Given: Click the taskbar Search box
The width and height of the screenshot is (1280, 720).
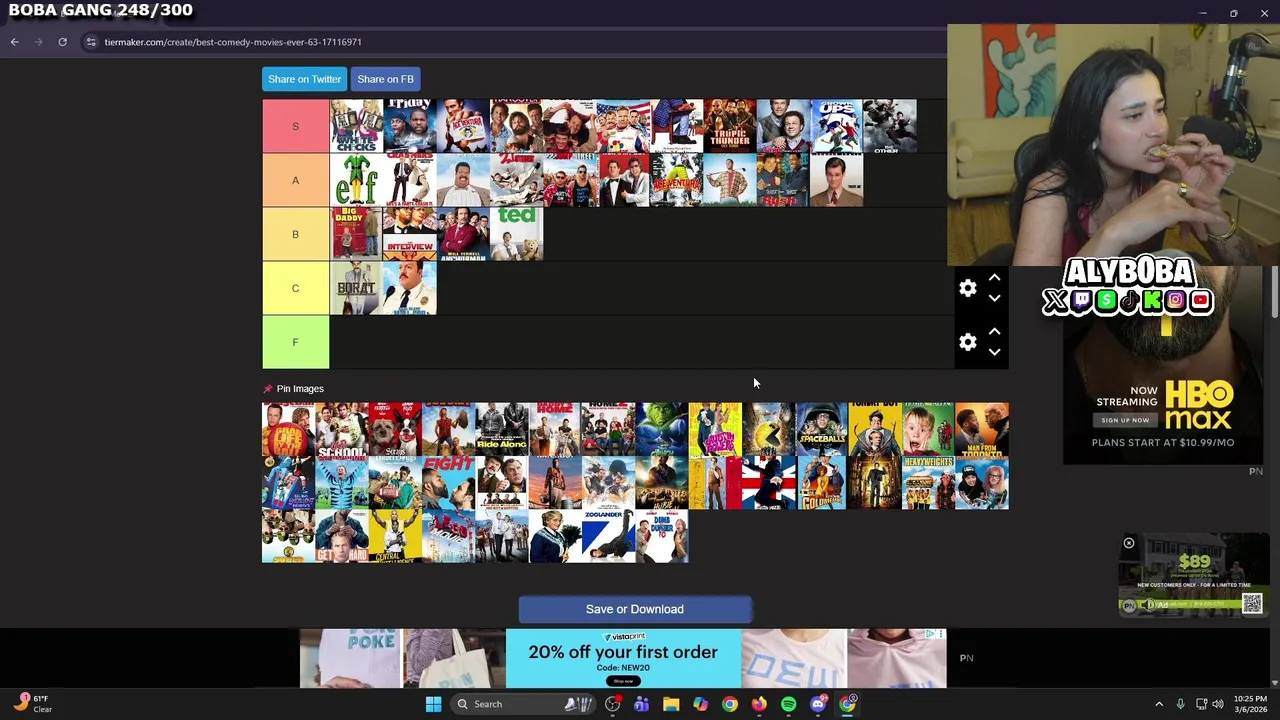Looking at the screenshot, I should pos(522,704).
